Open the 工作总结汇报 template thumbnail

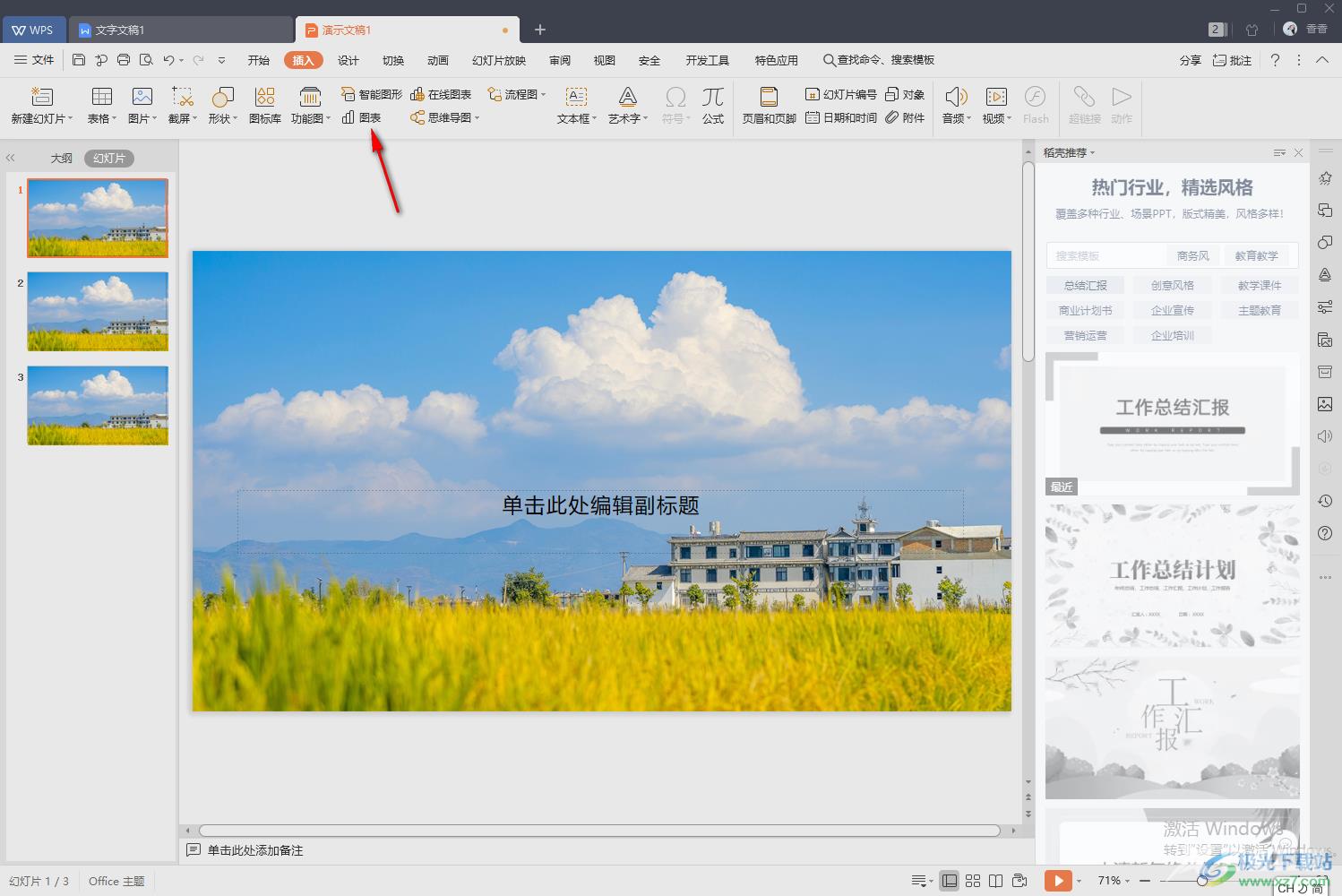tap(1172, 424)
